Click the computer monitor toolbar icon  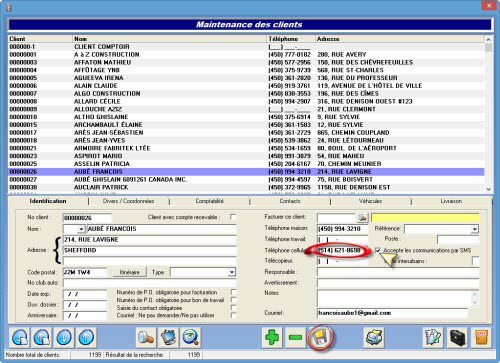pyautogui.click(x=169, y=337)
